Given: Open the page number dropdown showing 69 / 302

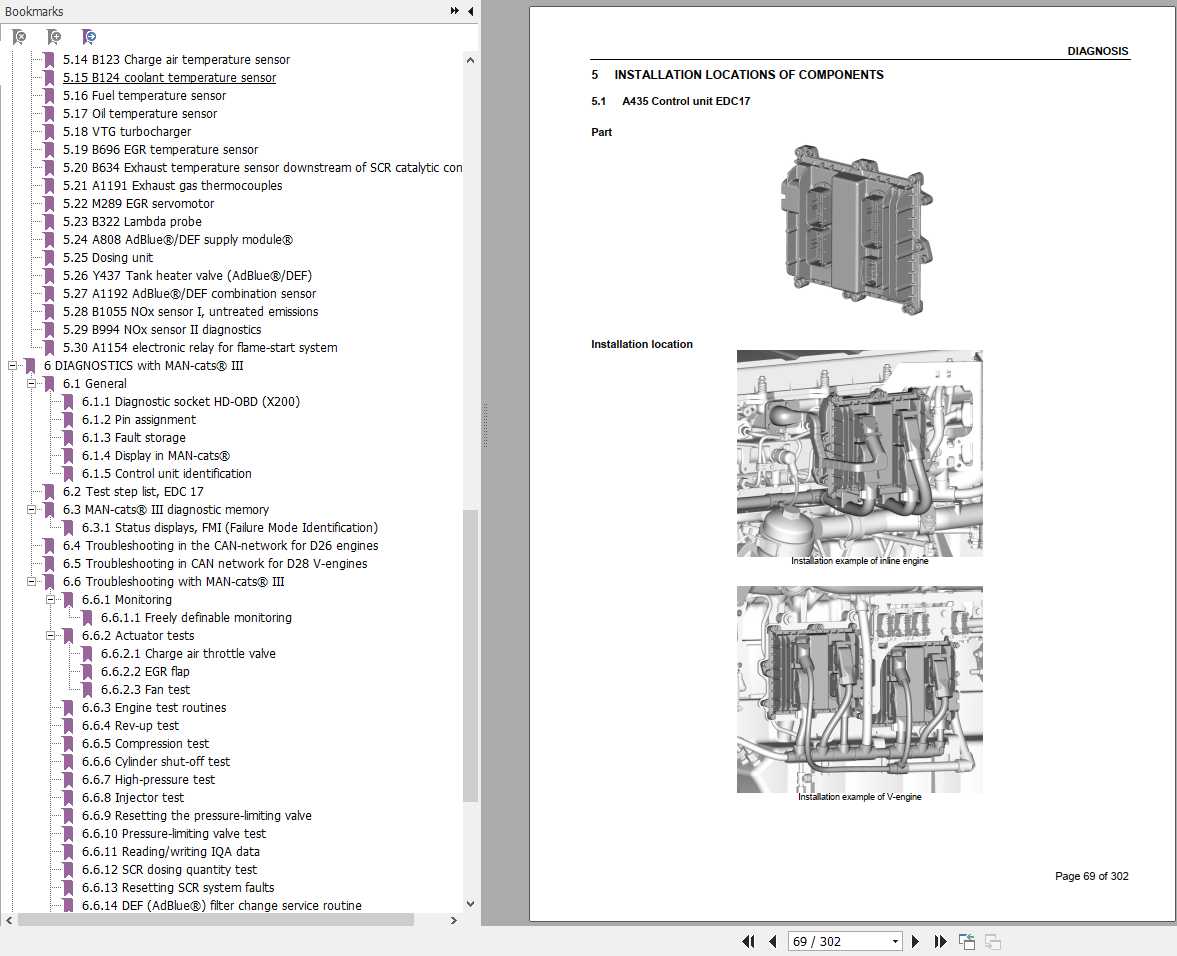Looking at the screenshot, I should coord(895,941).
